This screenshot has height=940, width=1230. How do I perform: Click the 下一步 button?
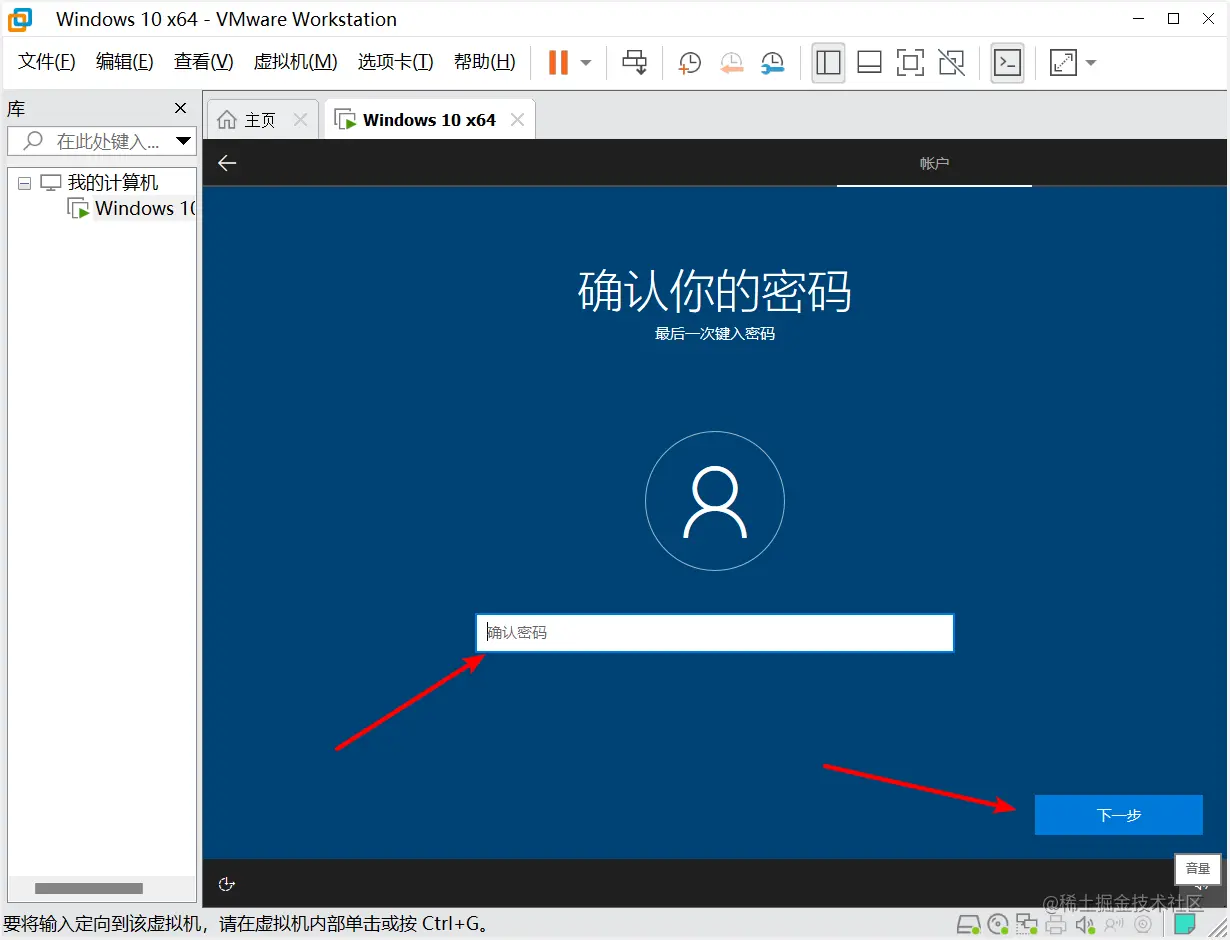tap(1118, 815)
